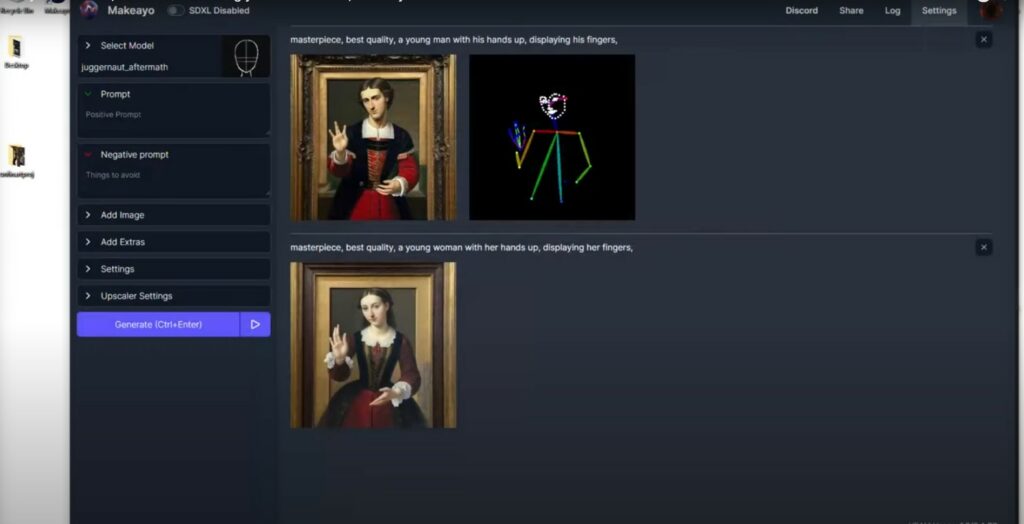
Task: Close the young woman generation result
Action: tap(984, 248)
